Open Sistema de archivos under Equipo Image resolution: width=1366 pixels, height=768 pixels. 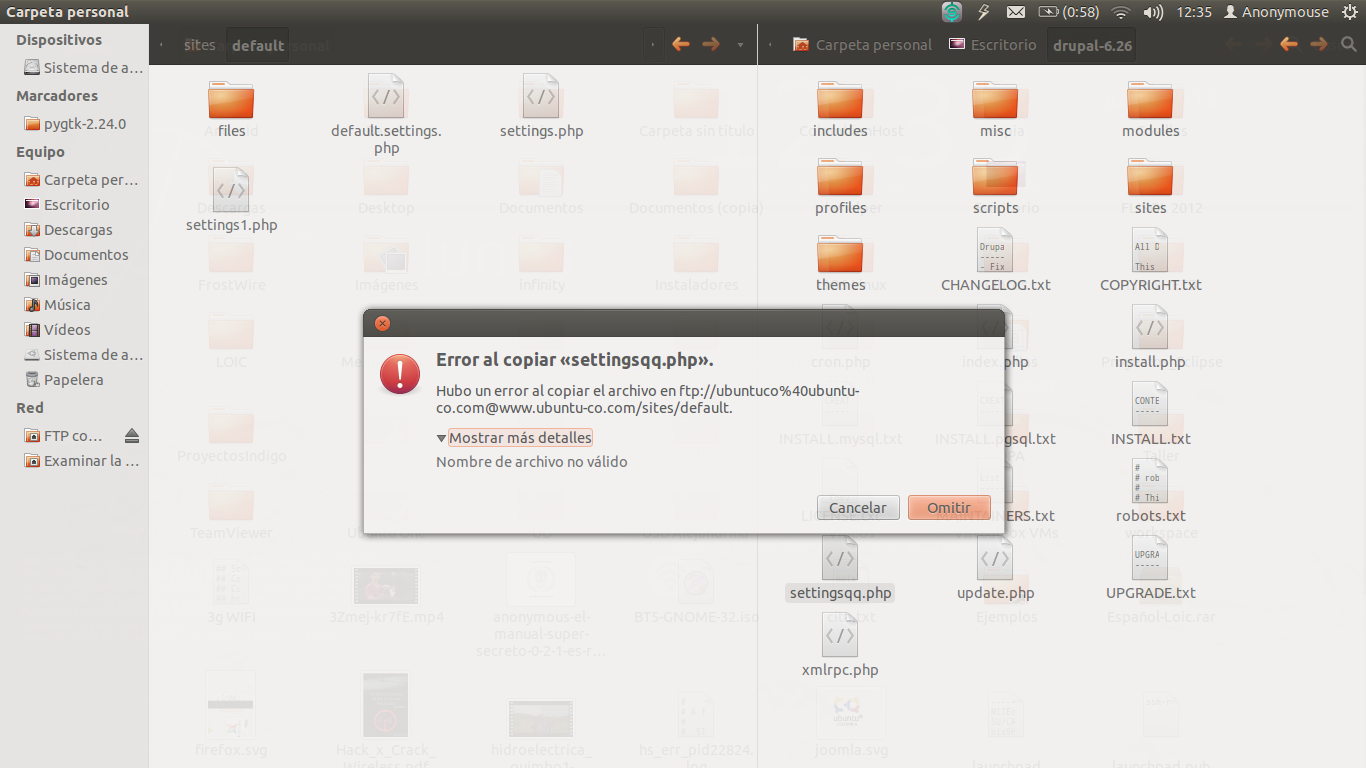(84, 354)
